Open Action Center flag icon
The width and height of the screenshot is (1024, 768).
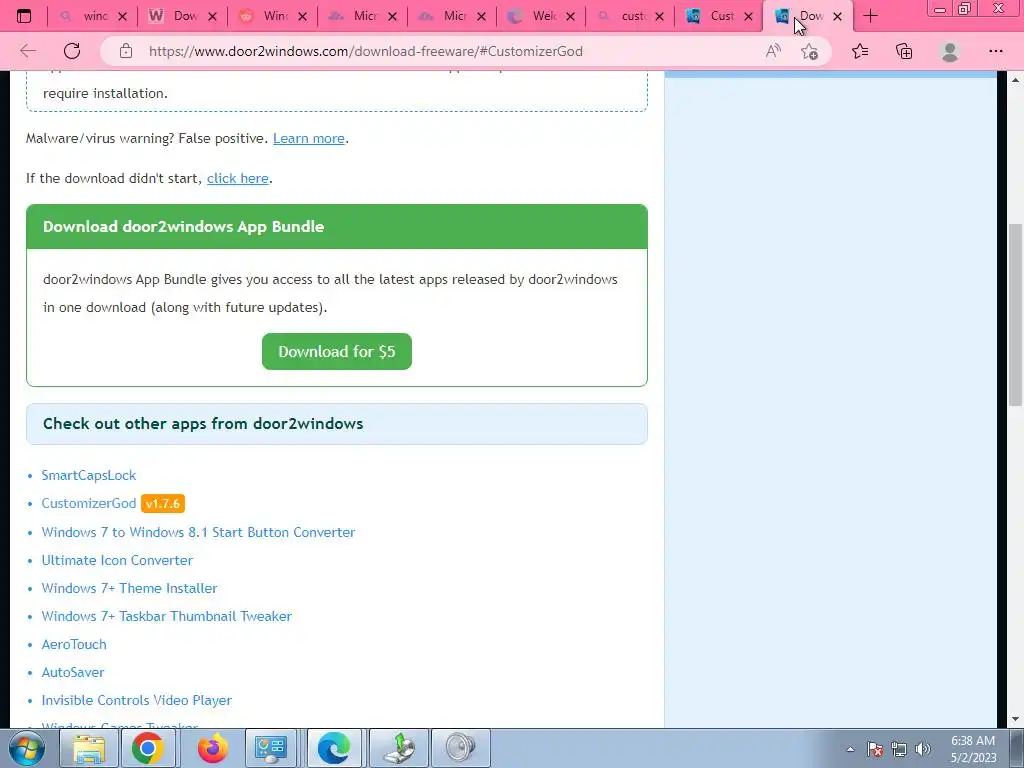pos(875,749)
